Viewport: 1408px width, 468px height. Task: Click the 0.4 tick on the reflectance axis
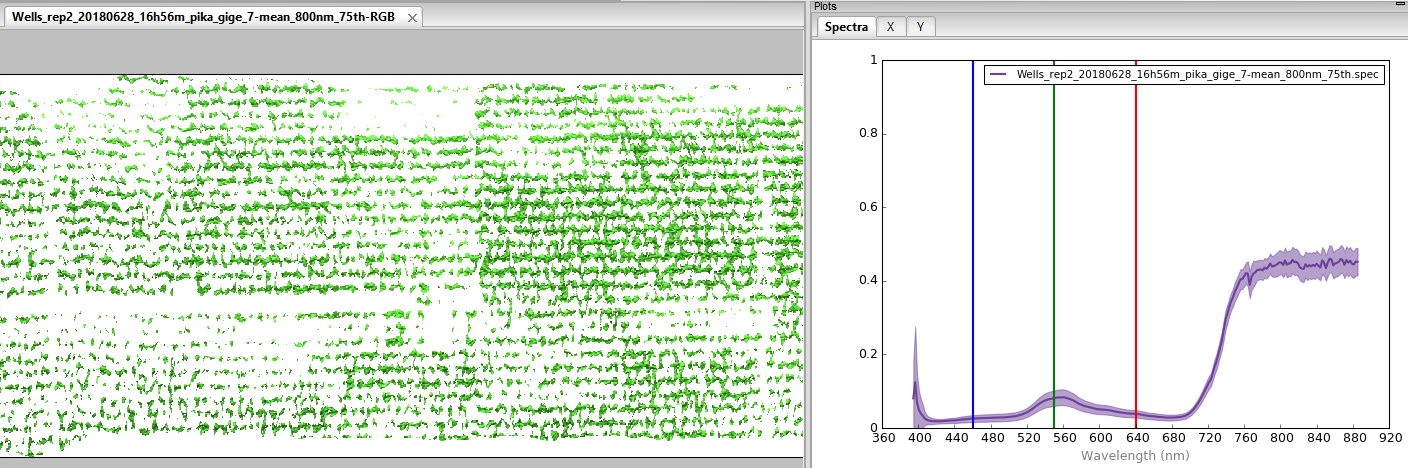pyautogui.click(x=869, y=280)
